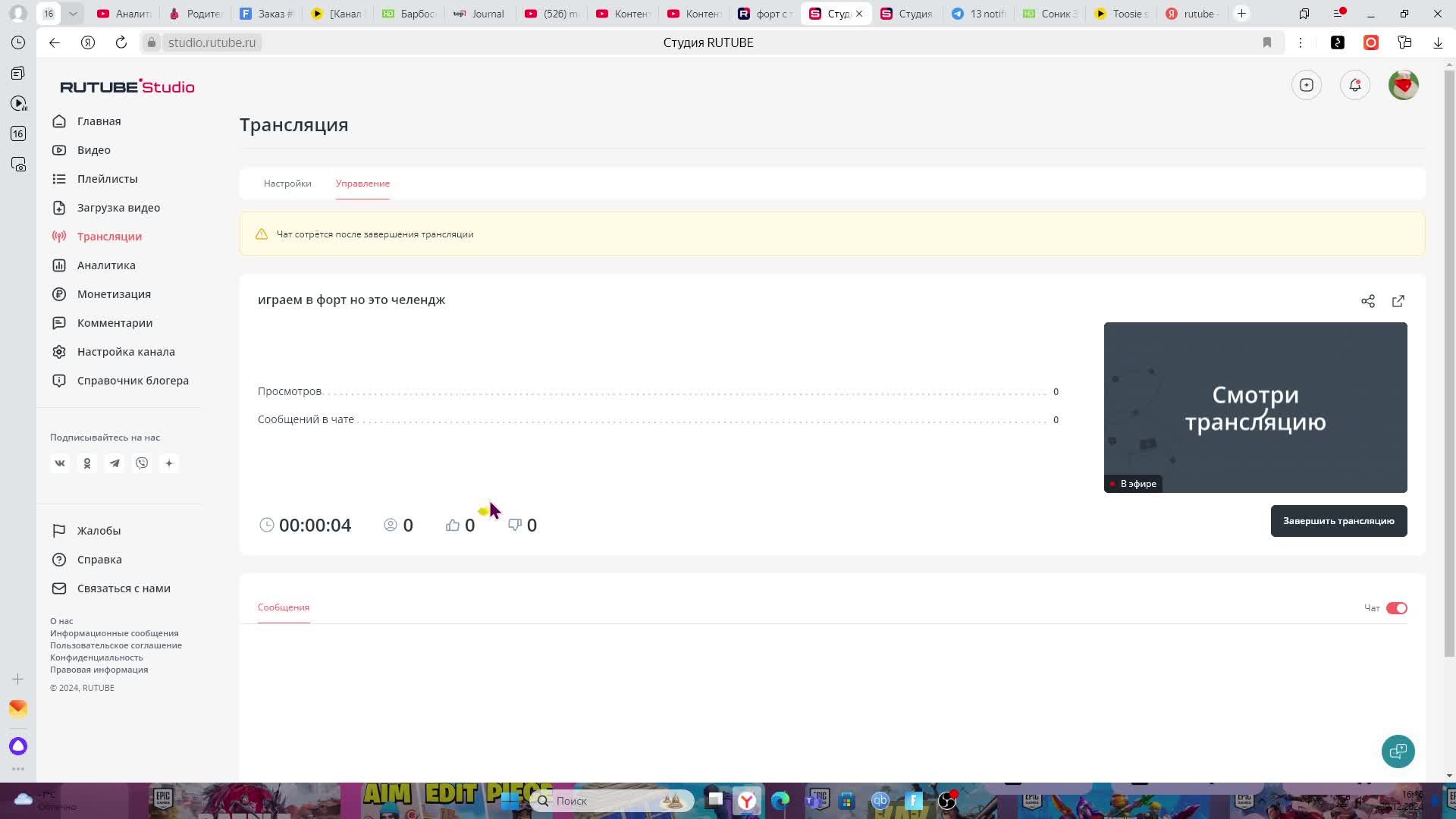Viewport: 1456px width, 819px height.
Task: Switch to the Настройки tab
Action: [287, 184]
